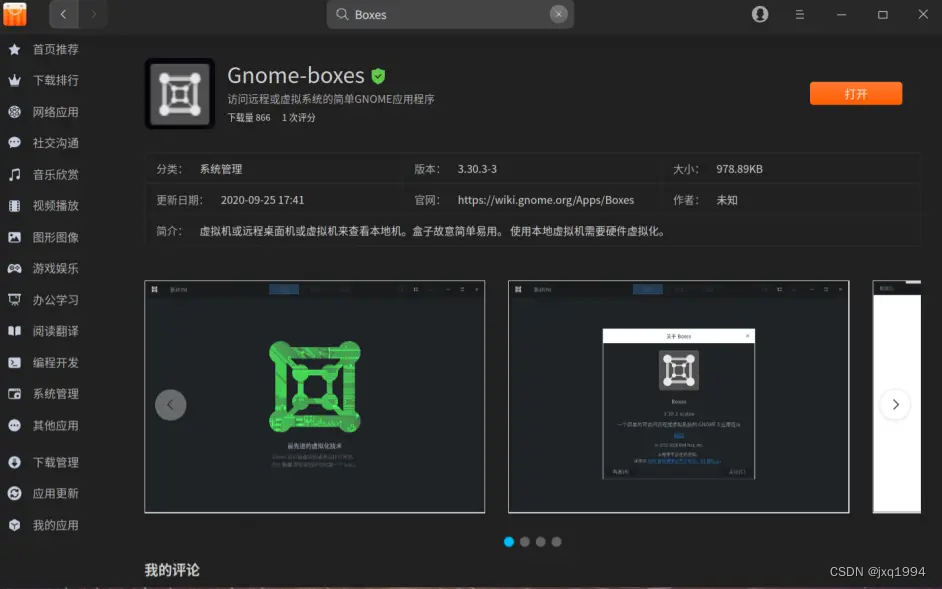Open the 首页推荐 sidebar entry

55,49
